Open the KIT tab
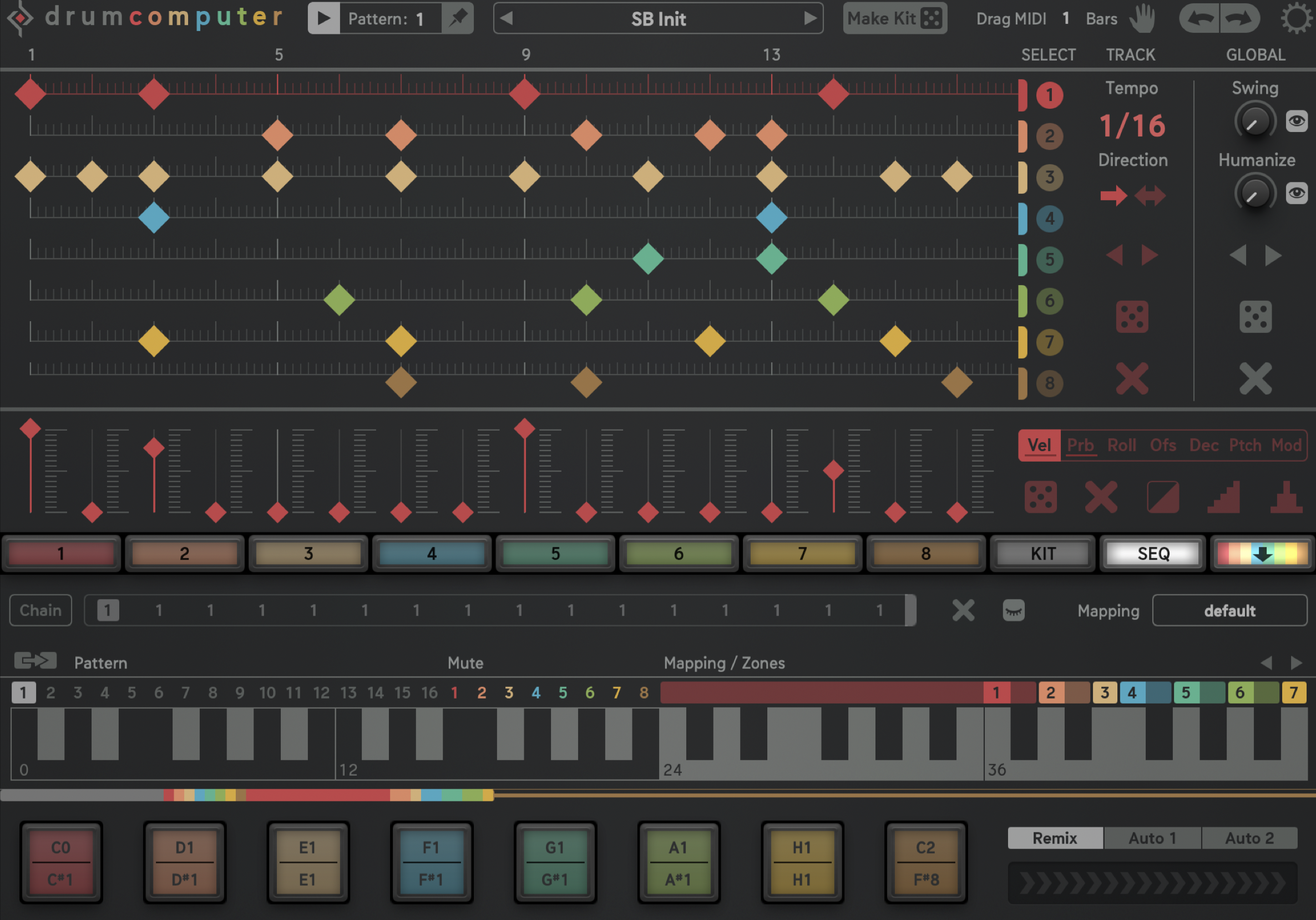 [1042, 553]
